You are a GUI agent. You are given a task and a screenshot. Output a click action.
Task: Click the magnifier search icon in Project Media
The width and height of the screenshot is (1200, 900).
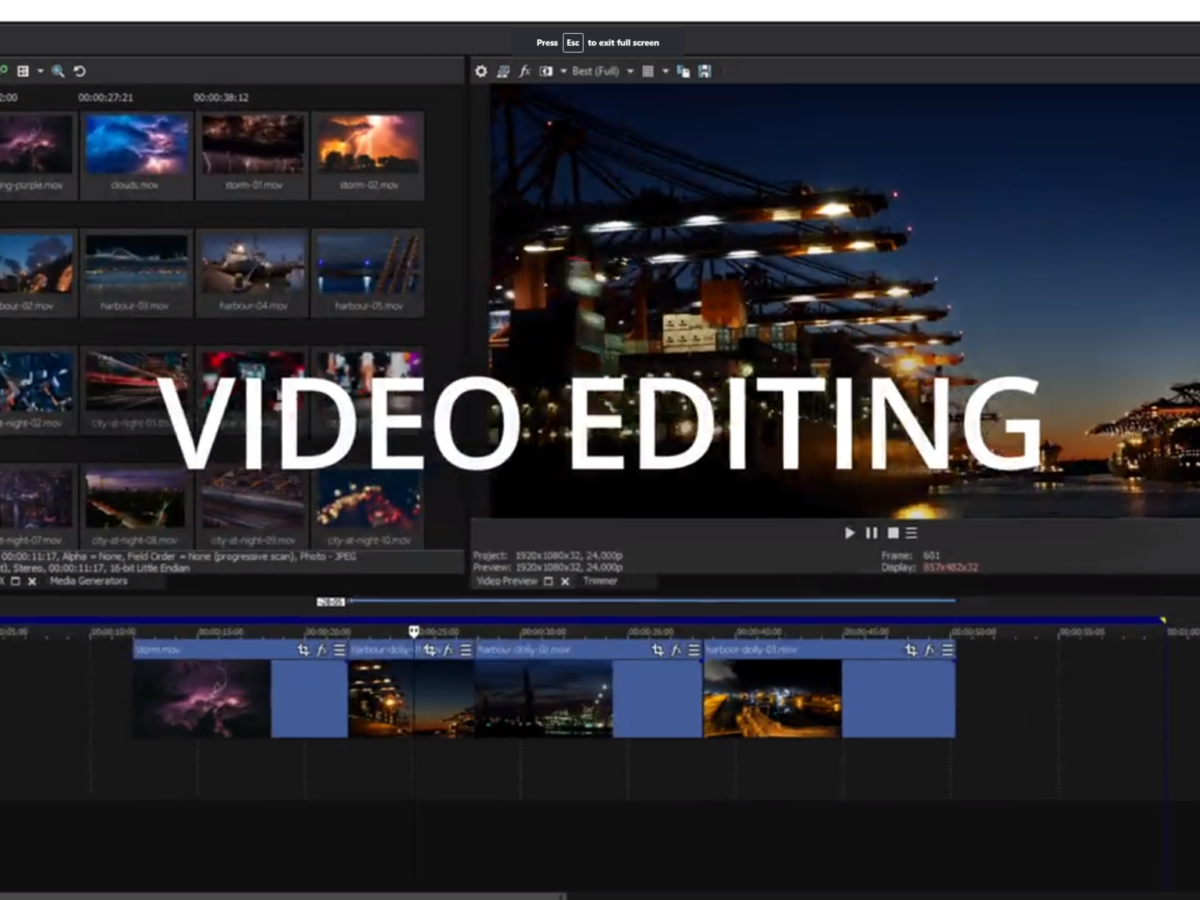coord(58,71)
